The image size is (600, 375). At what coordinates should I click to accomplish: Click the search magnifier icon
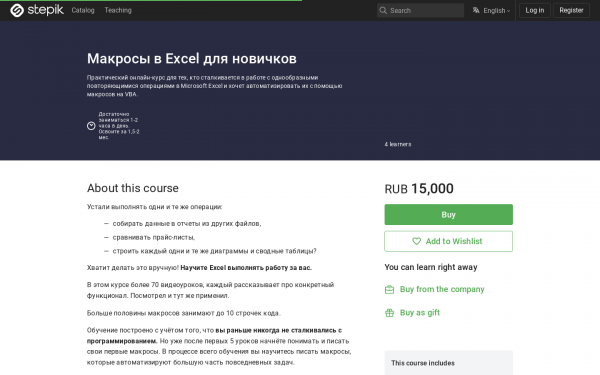(x=383, y=10)
